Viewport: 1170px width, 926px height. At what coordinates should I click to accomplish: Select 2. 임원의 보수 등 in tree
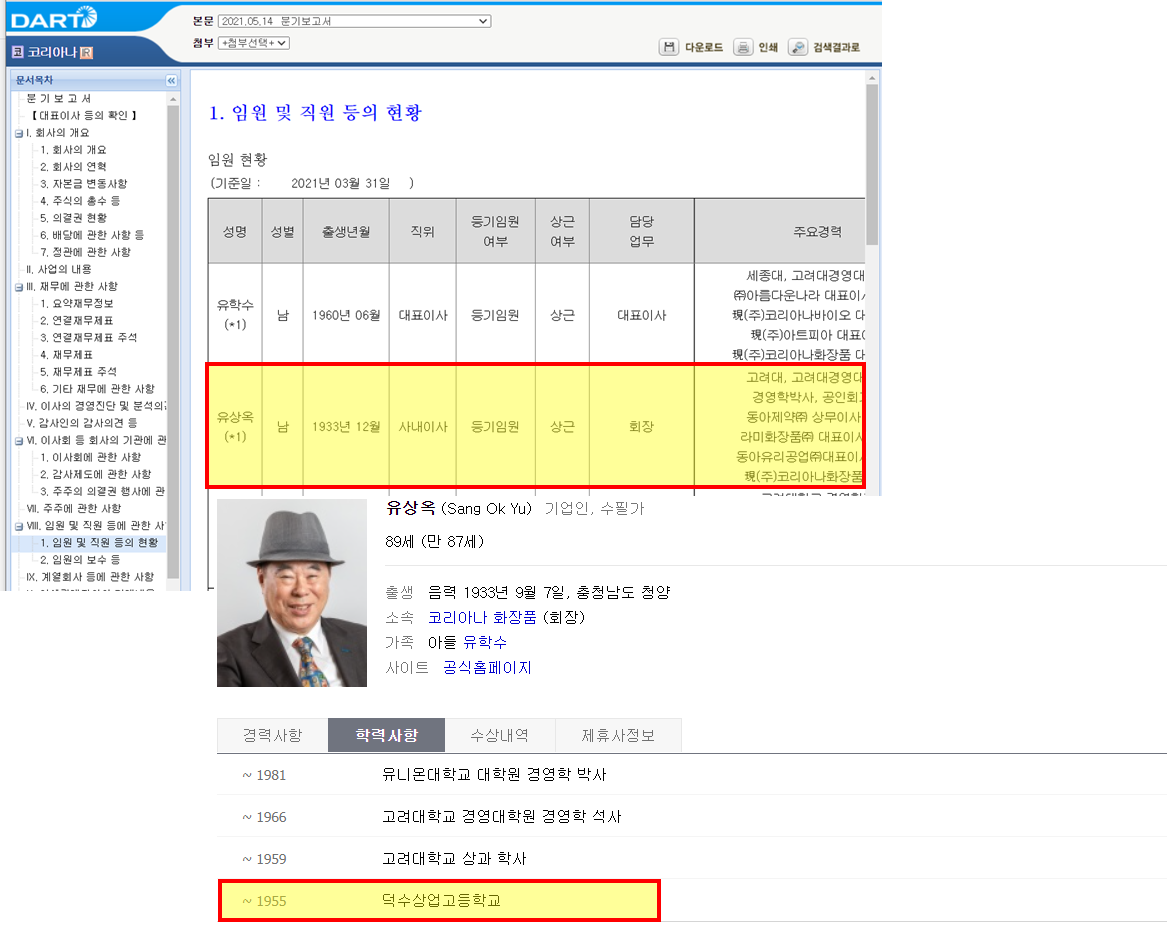click(x=80, y=560)
